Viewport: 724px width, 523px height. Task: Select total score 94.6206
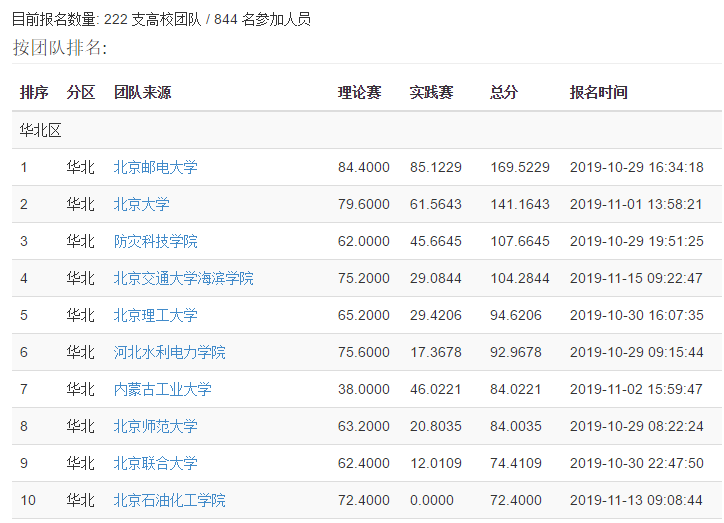click(516, 315)
